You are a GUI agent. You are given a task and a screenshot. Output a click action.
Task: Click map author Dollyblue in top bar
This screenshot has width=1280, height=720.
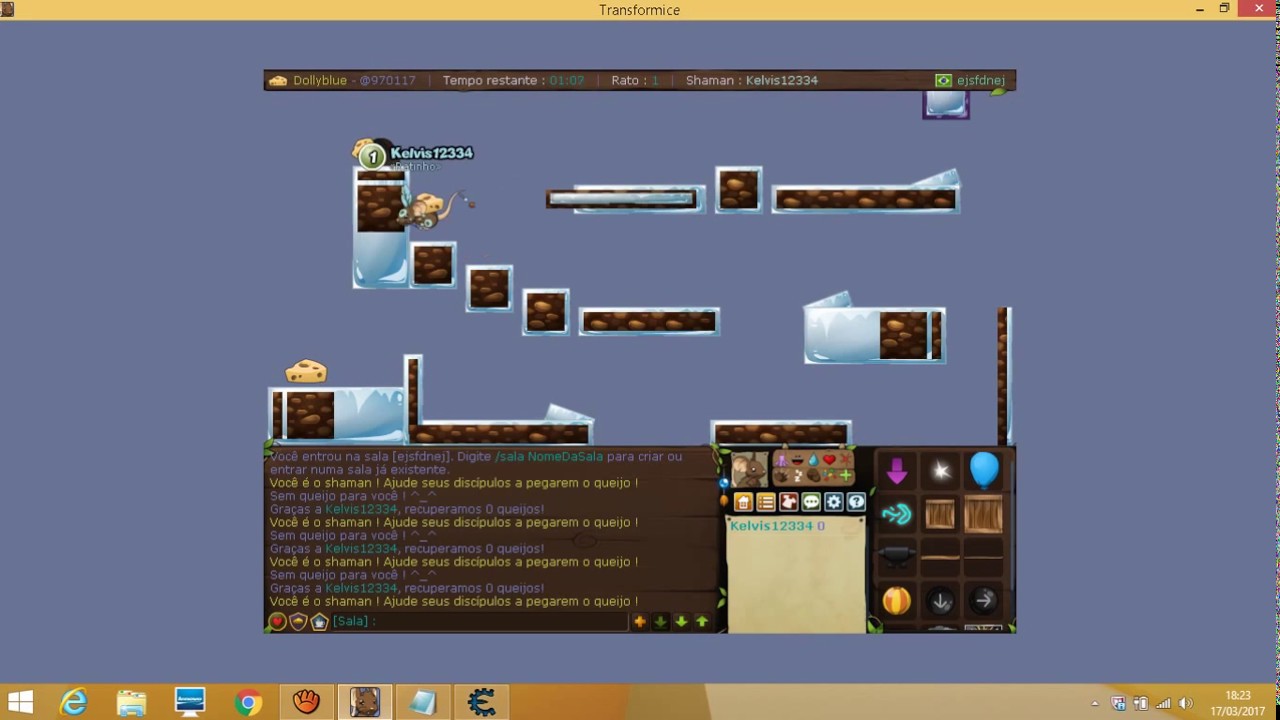[320, 80]
